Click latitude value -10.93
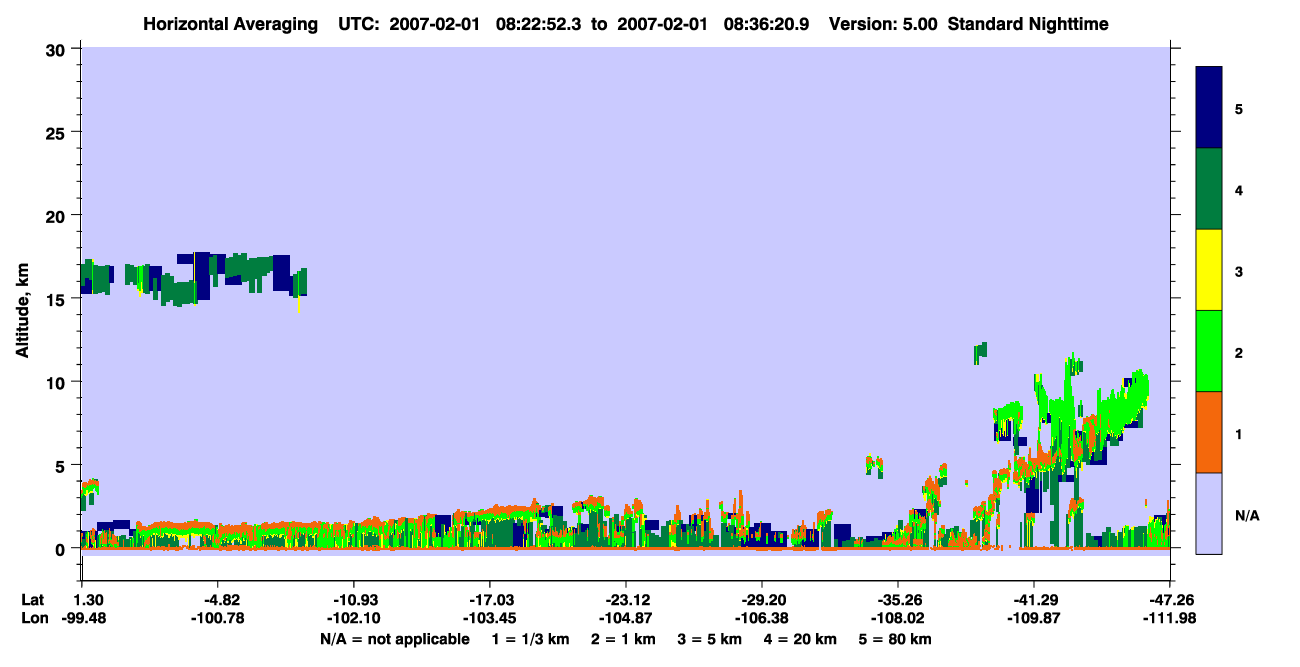 pyautogui.click(x=353, y=600)
